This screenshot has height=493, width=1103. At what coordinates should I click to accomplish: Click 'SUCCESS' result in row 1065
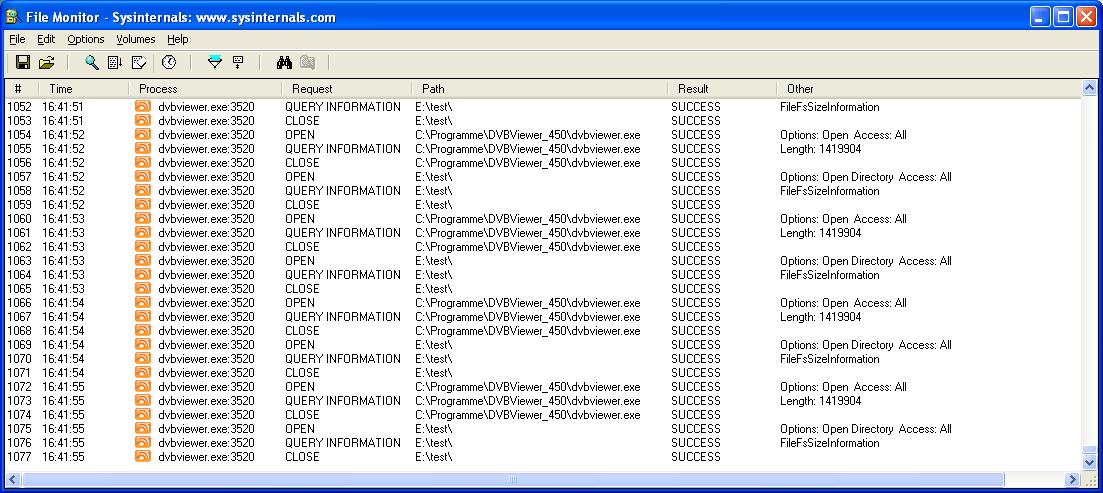pos(696,289)
